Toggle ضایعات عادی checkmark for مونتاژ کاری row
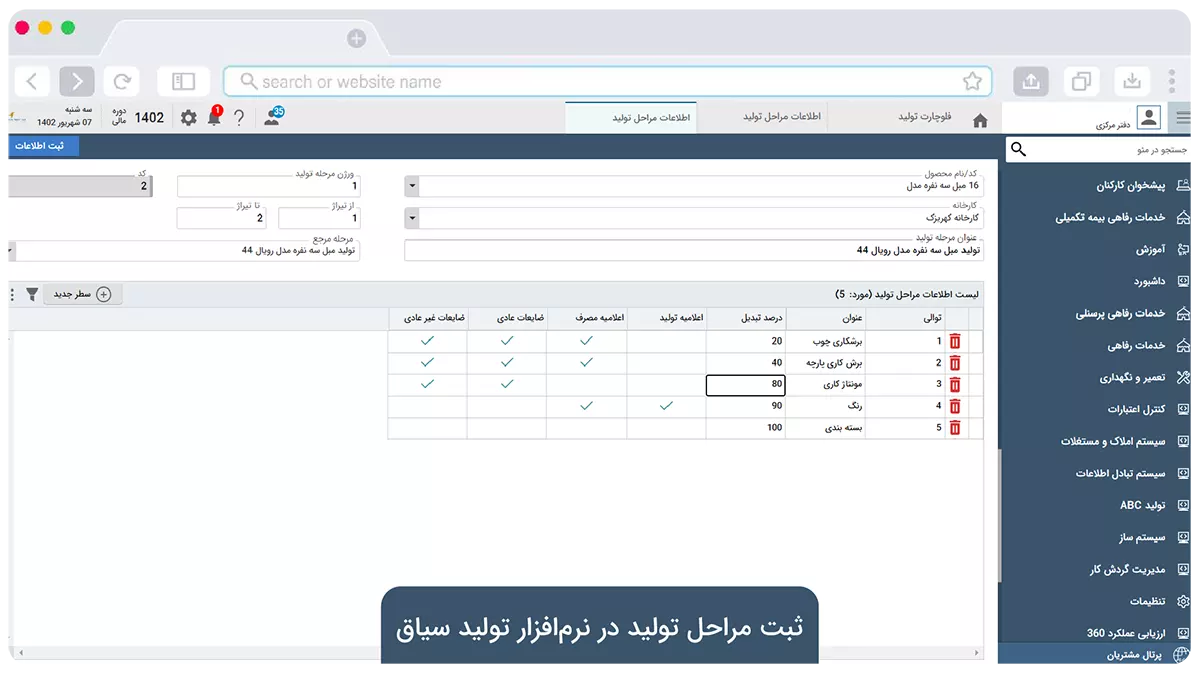Image resolution: width=1200 pixels, height=673 pixels. click(x=507, y=384)
